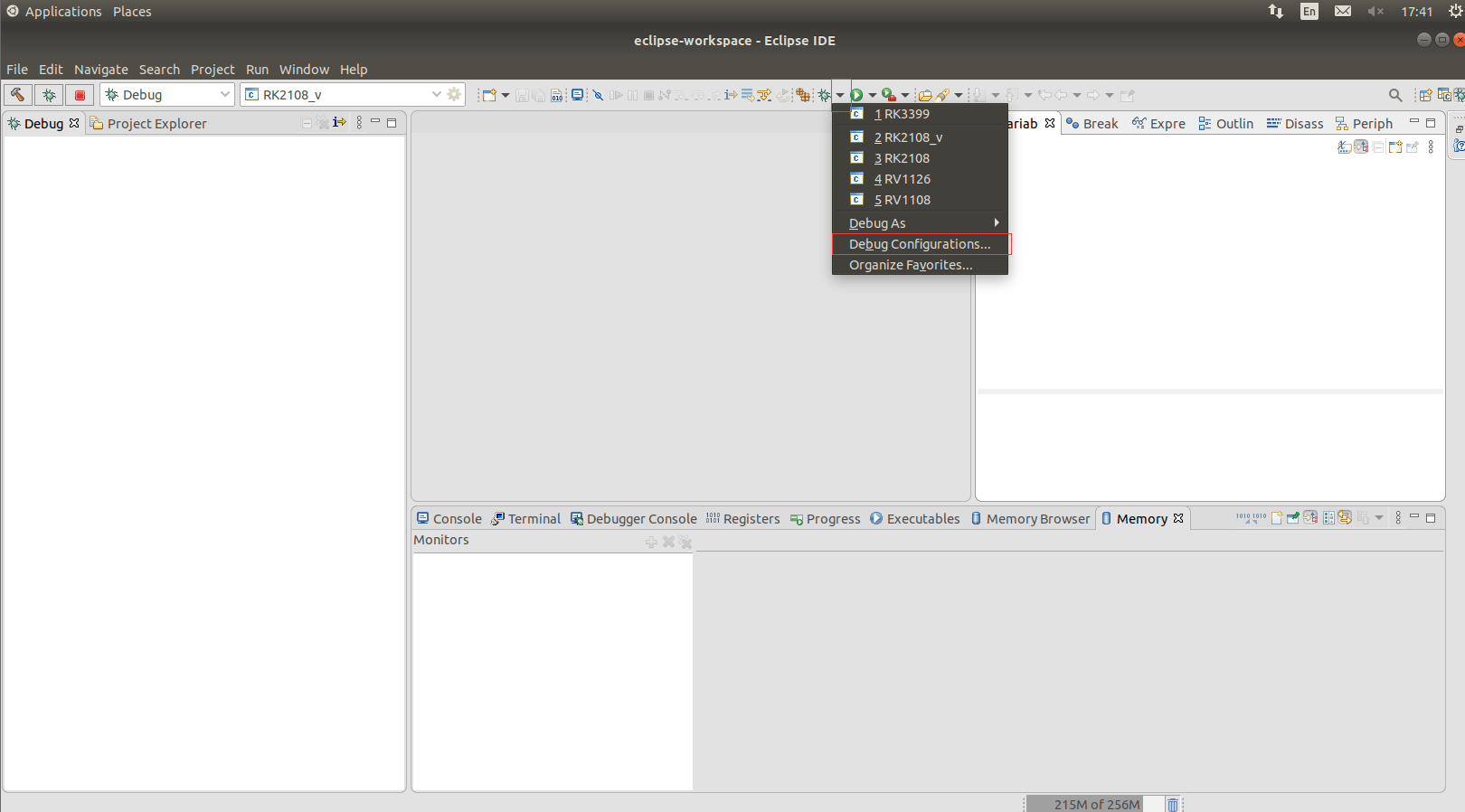Toggle Instruction Stepping Mode icon
The height and width of the screenshot is (812, 1465).
[731, 95]
